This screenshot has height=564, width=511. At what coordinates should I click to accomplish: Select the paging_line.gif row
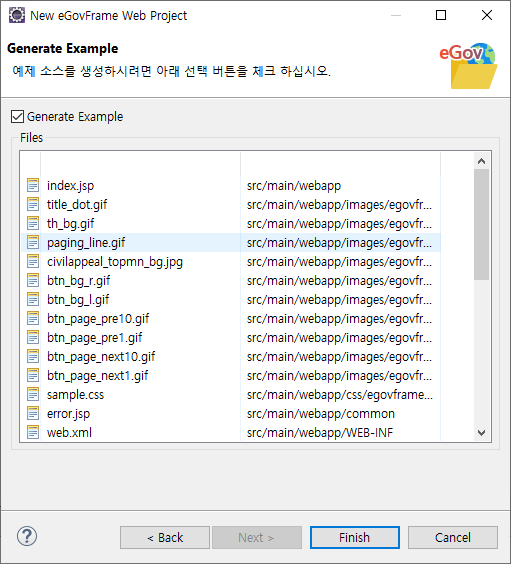(x=231, y=243)
